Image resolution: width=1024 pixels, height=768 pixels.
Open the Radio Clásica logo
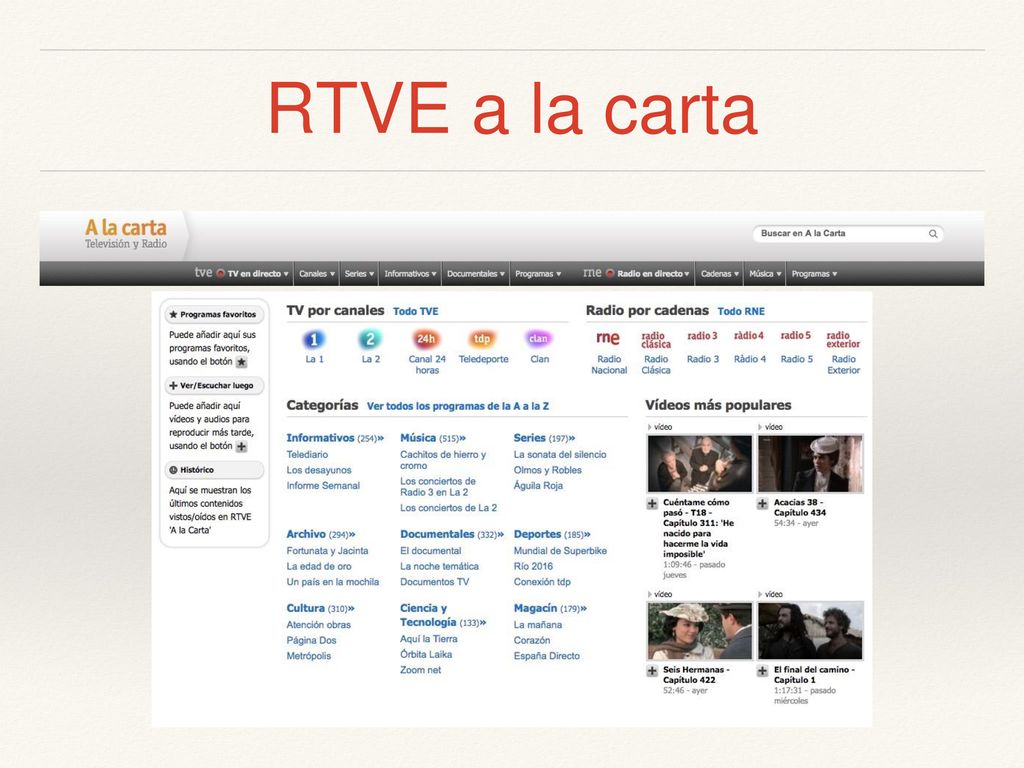656,340
